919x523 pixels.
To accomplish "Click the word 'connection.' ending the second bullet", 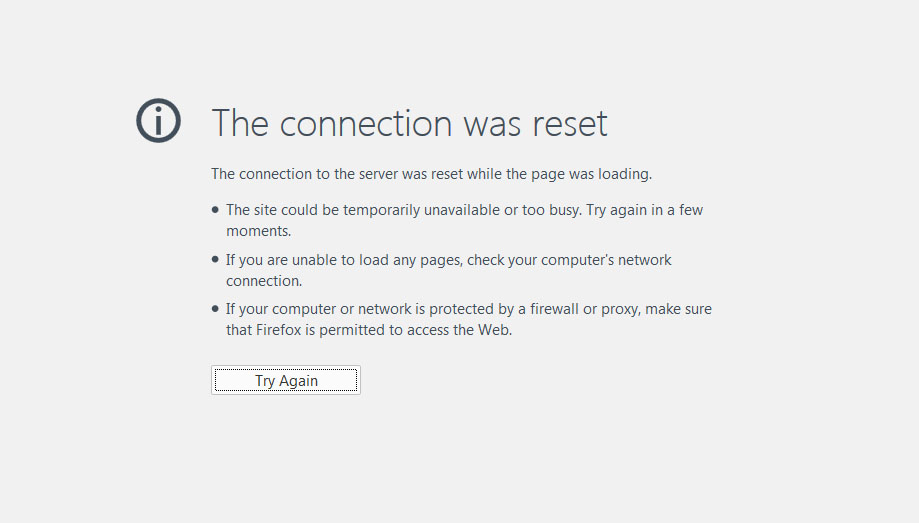I will coord(264,281).
